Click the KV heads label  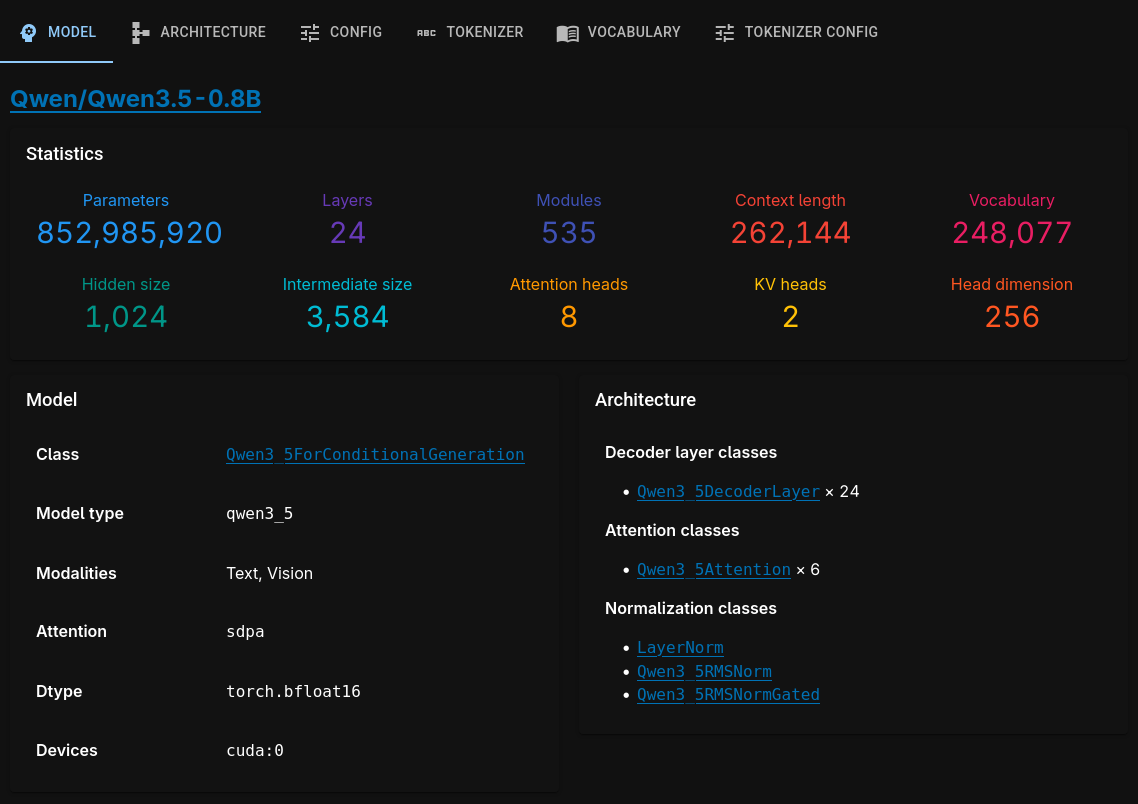click(790, 284)
